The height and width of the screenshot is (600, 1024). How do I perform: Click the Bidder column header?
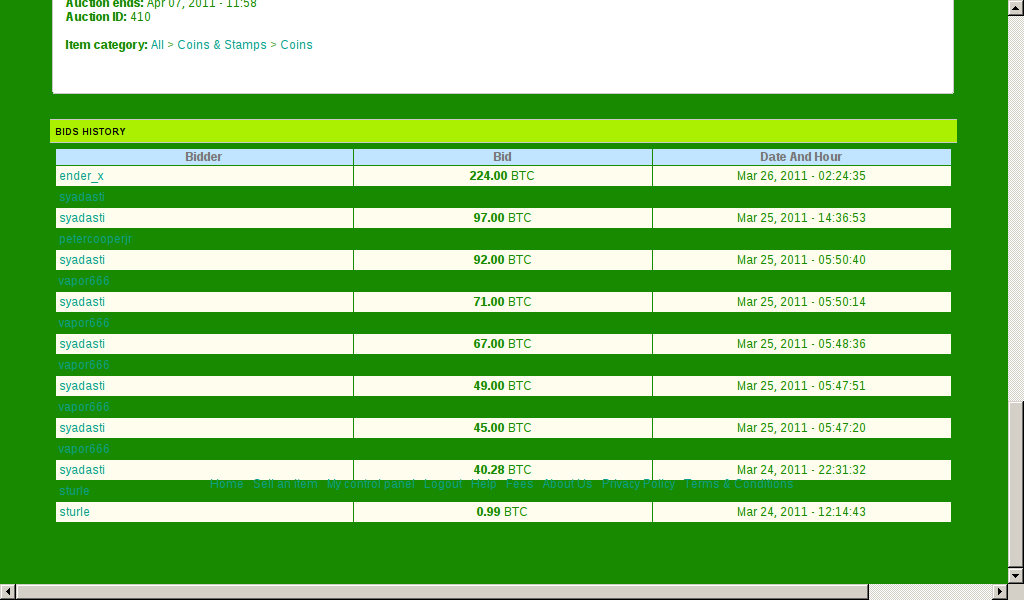coord(204,157)
